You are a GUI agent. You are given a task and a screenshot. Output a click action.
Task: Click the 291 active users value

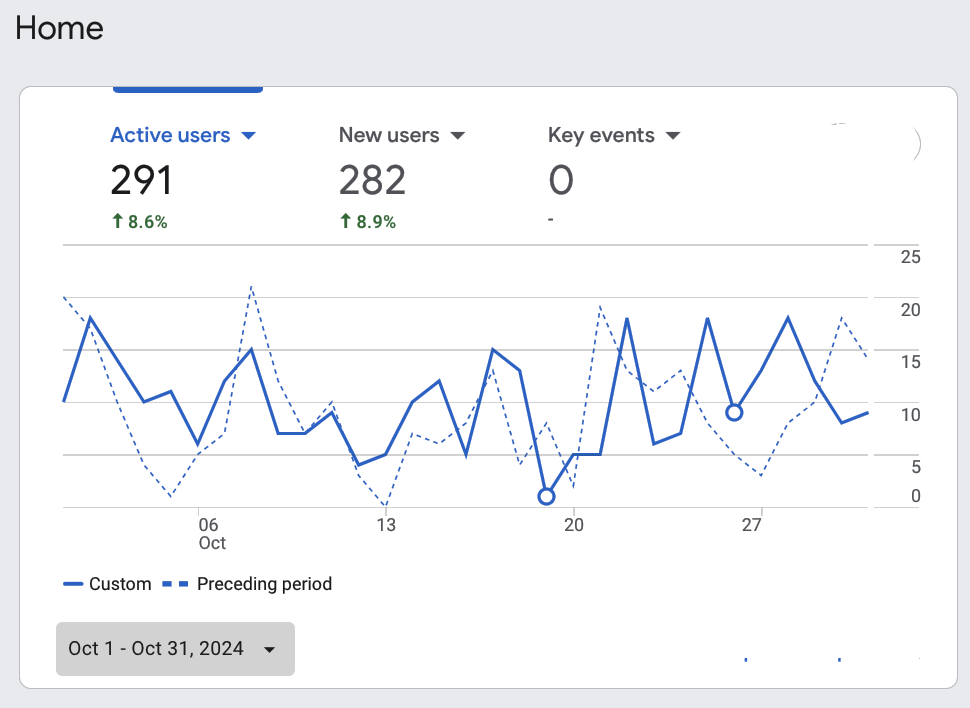[141, 181]
